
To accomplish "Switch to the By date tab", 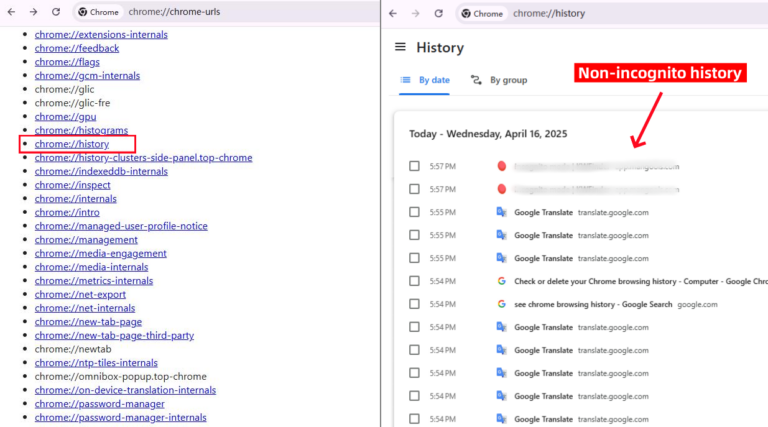I will pyautogui.click(x=425, y=80).
